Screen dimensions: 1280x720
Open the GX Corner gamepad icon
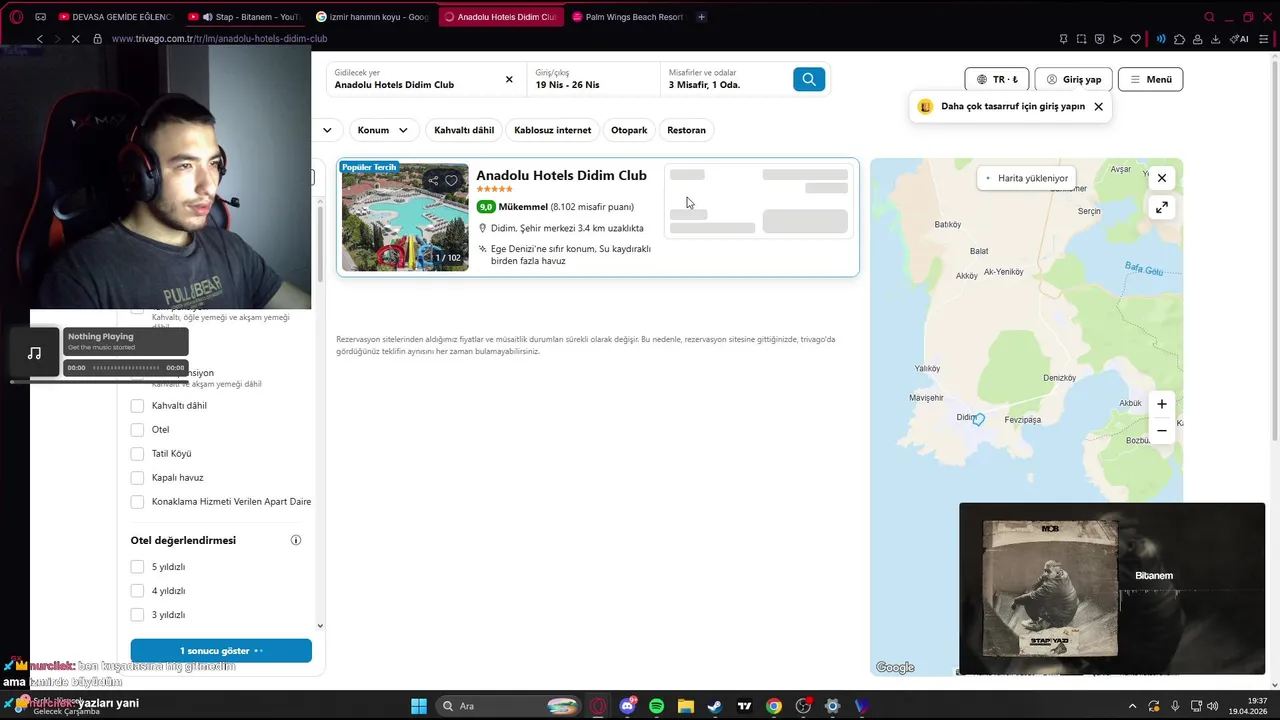pos(41,17)
